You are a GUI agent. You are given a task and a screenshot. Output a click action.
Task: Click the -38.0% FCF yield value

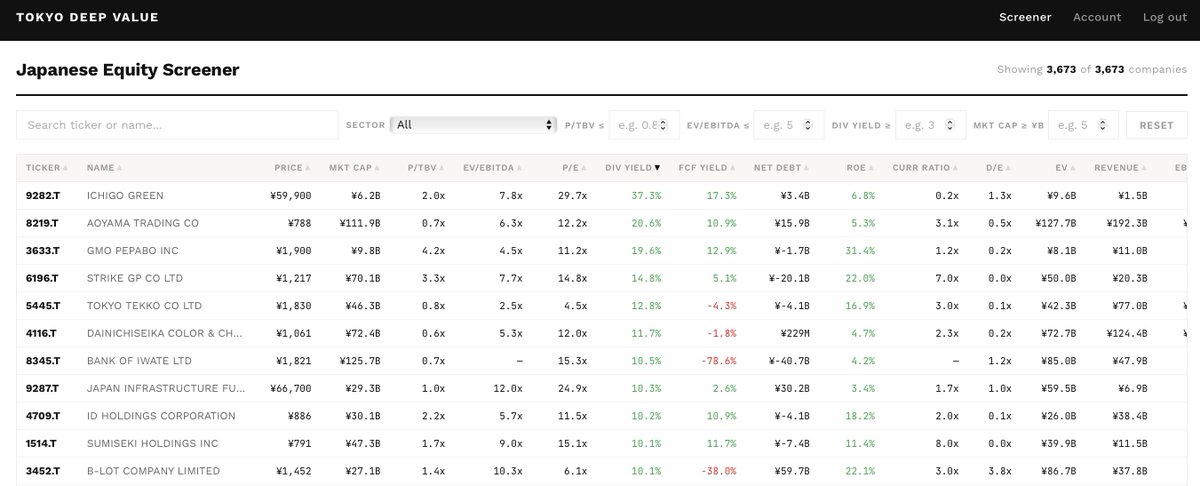(718, 470)
